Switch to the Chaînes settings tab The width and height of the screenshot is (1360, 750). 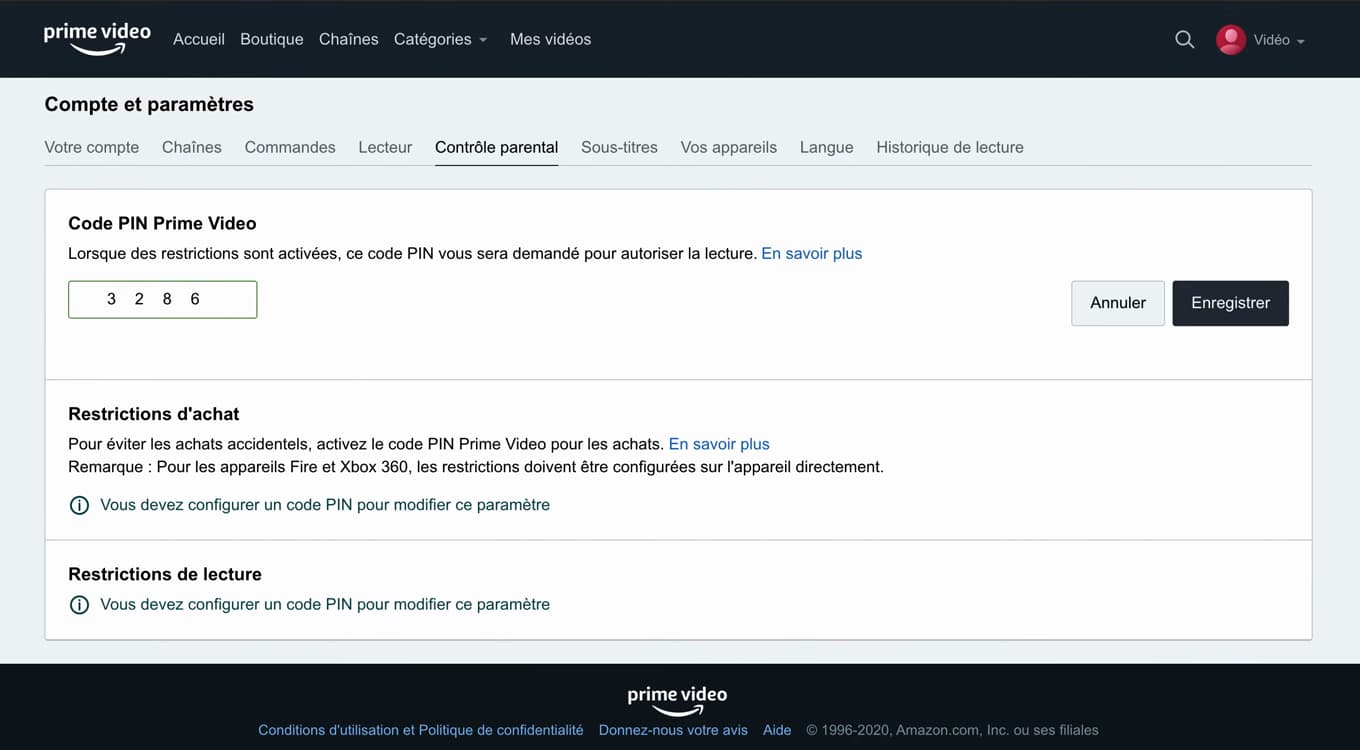tap(192, 147)
